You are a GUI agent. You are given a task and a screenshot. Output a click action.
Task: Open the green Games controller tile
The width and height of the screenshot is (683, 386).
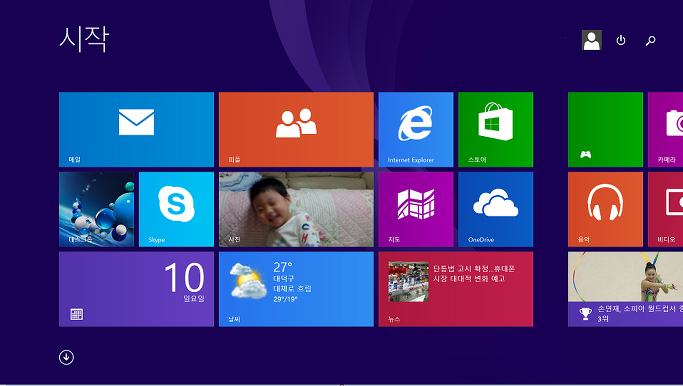[605, 129]
